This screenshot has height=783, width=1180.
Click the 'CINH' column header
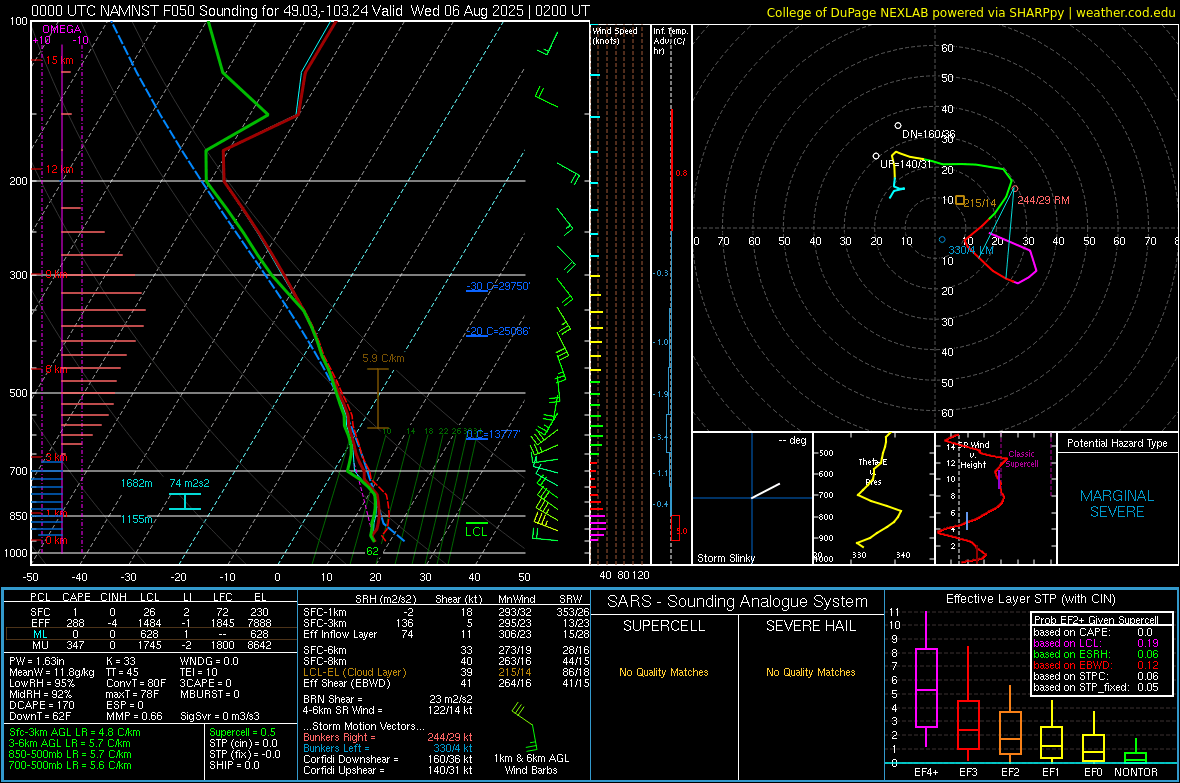click(x=113, y=597)
